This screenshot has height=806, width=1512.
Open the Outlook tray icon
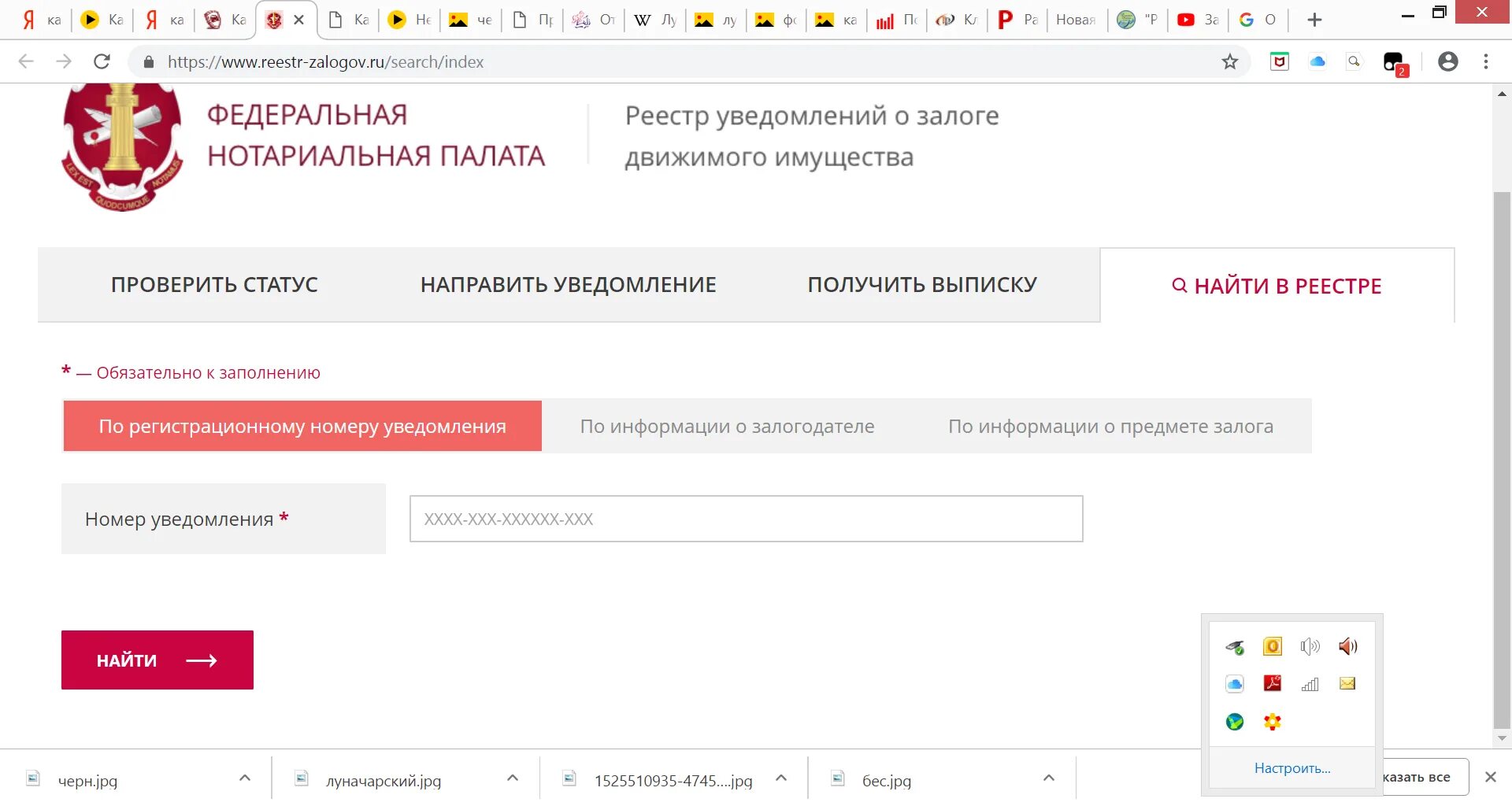[1273, 646]
